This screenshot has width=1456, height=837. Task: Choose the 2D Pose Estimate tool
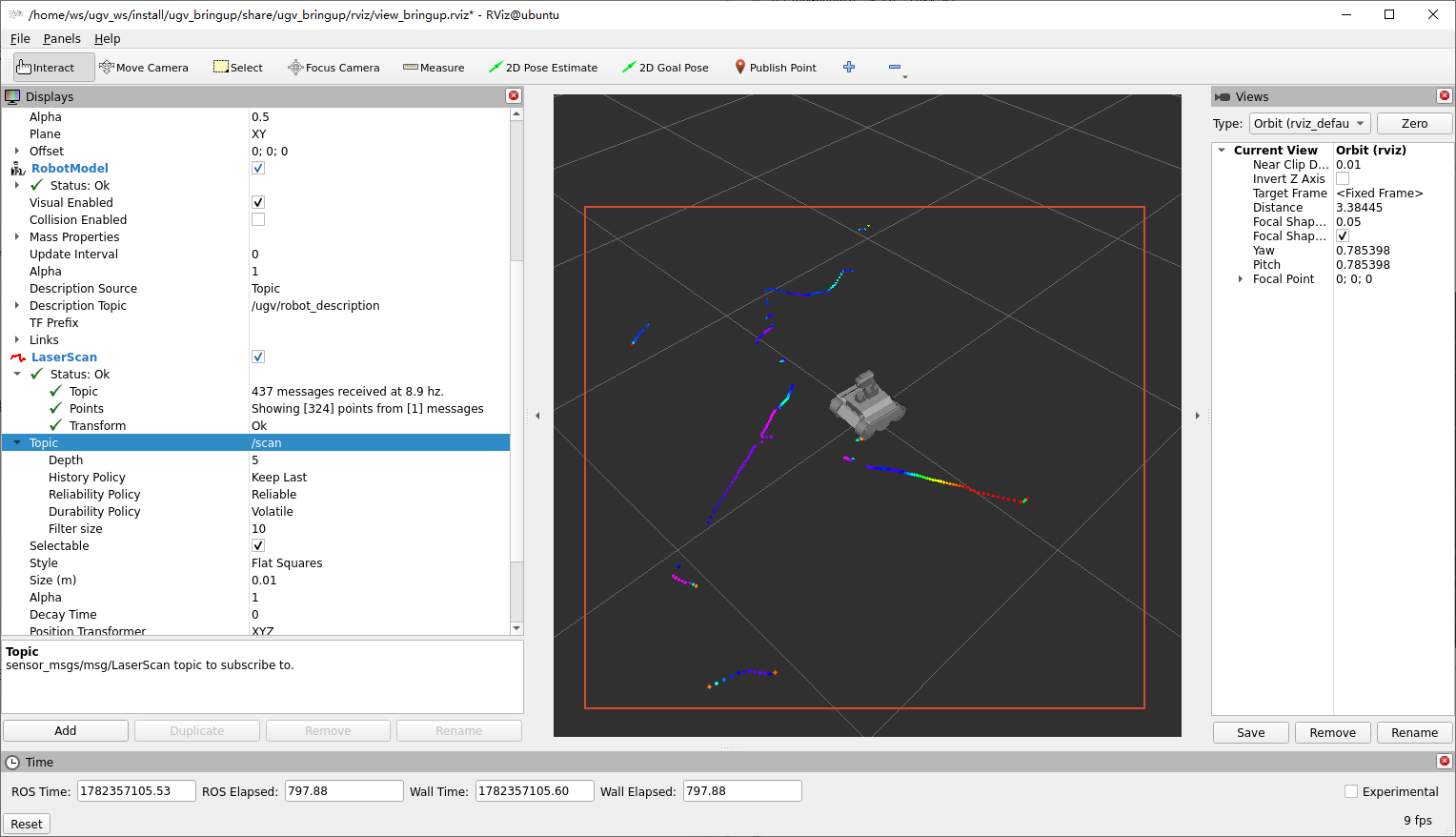click(x=543, y=68)
